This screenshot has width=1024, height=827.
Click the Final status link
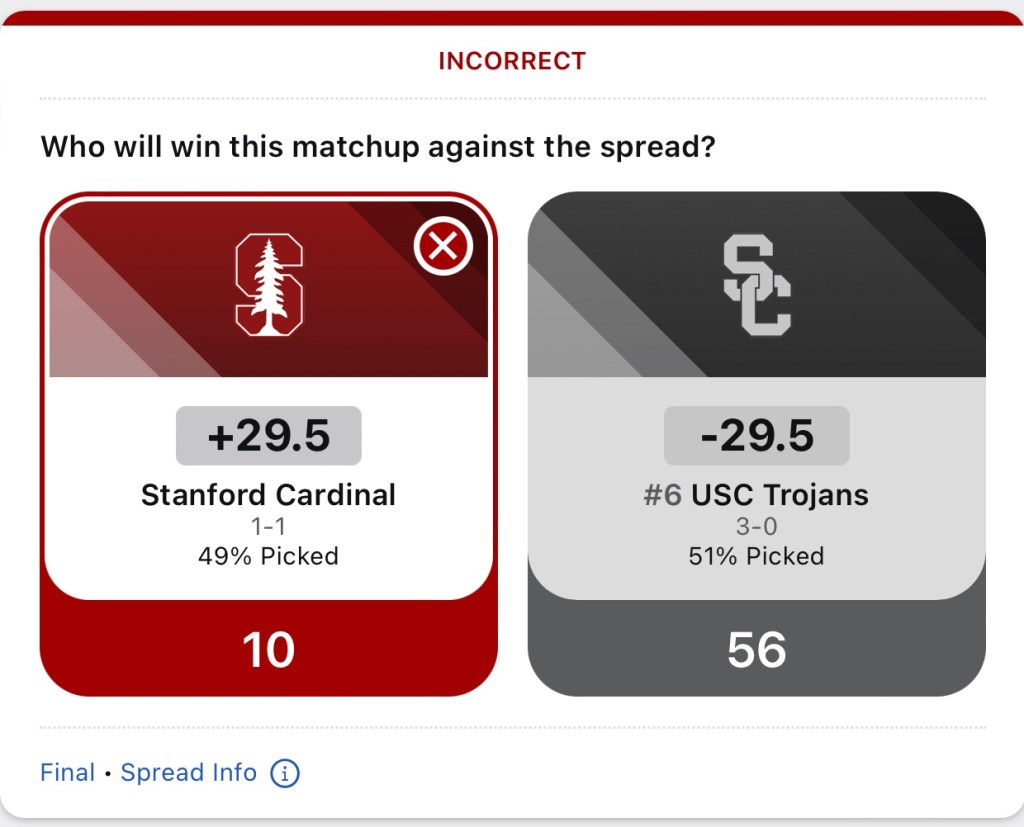pyautogui.click(x=68, y=773)
